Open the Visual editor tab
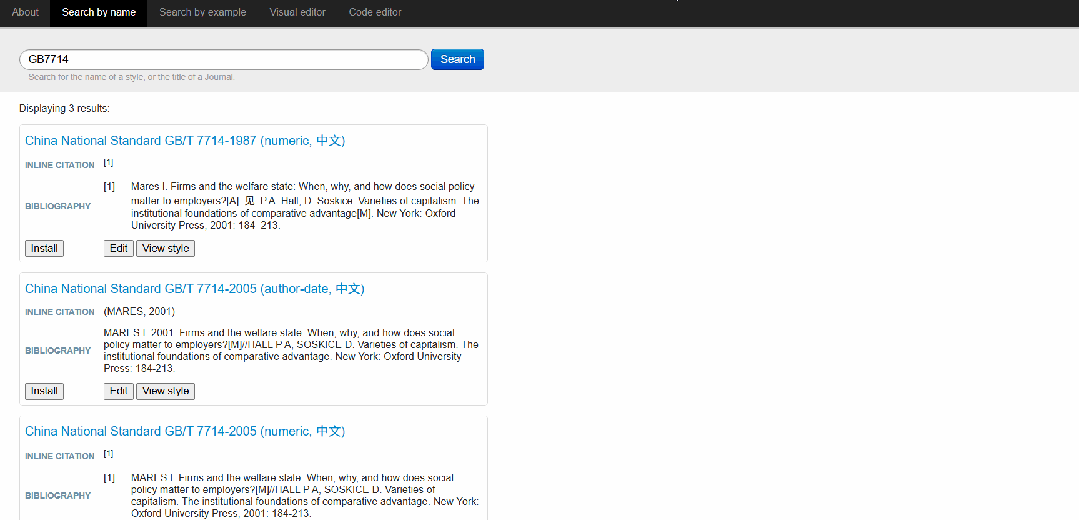The image size is (1079, 520). 297,12
